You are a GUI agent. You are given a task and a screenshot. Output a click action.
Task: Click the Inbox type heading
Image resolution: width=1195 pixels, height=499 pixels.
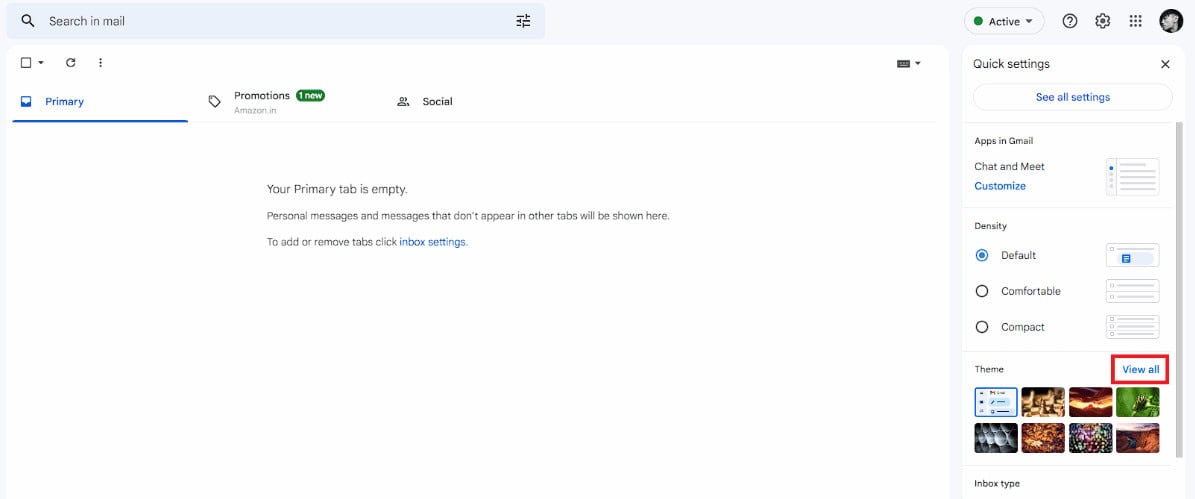coord(997,484)
